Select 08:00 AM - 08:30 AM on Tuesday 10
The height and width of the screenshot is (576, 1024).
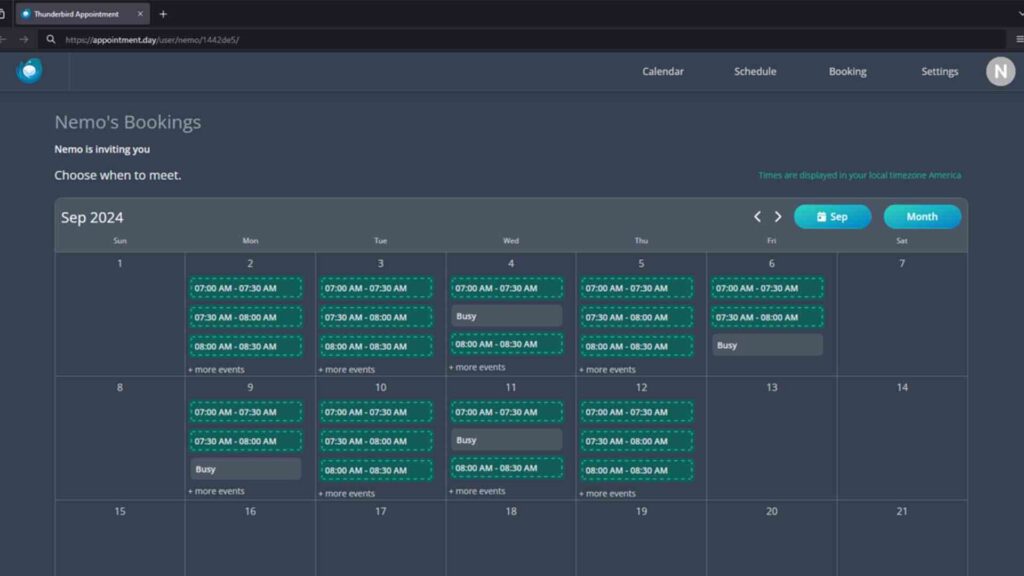click(376, 470)
